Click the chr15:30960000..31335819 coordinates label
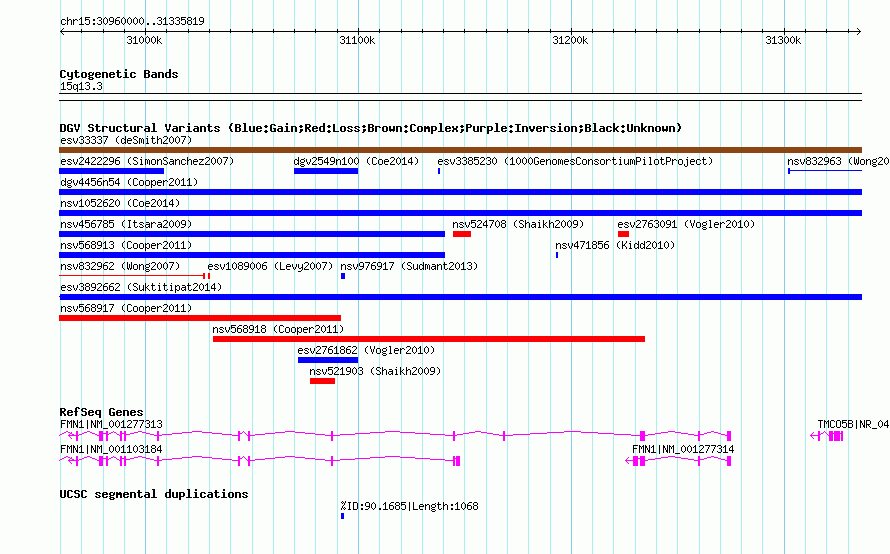Image resolution: width=890 pixels, height=554 pixels. pyautogui.click(x=132, y=21)
